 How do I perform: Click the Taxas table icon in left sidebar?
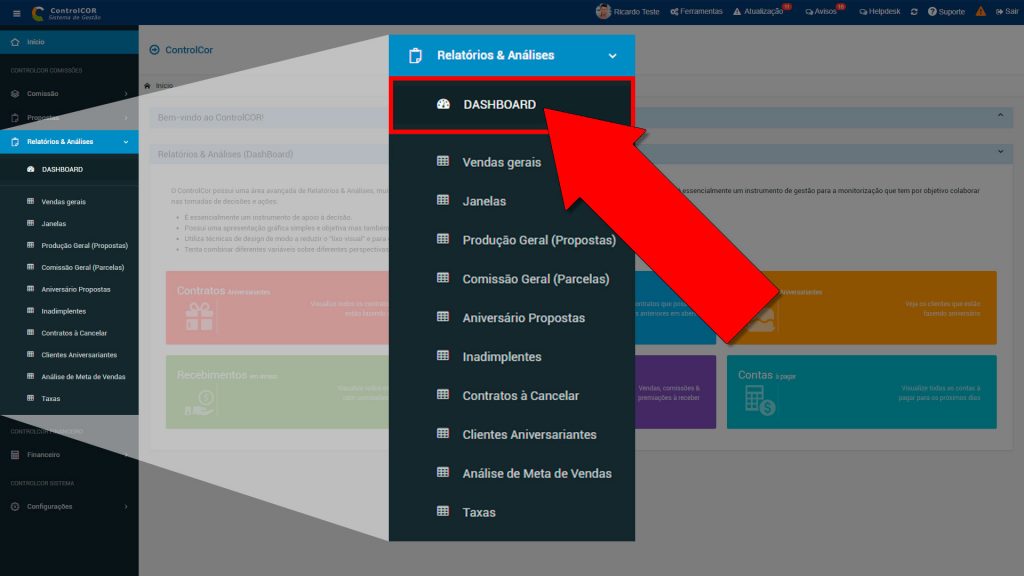pyautogui.click(x=30, y=397)
